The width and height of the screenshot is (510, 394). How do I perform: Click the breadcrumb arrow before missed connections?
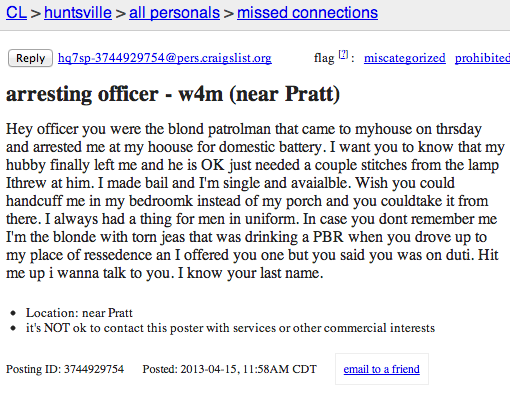(228, 14)
